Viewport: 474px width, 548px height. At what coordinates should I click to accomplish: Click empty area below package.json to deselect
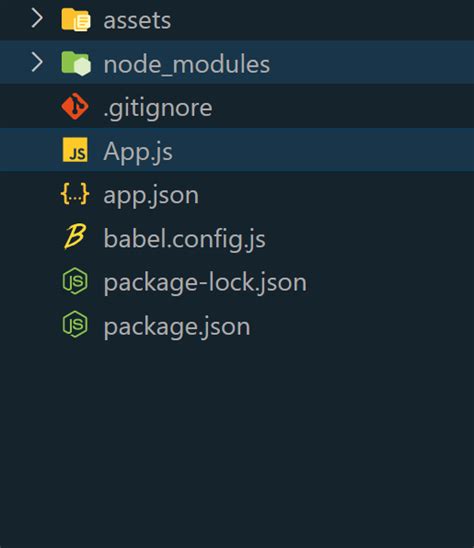[237, 444]
